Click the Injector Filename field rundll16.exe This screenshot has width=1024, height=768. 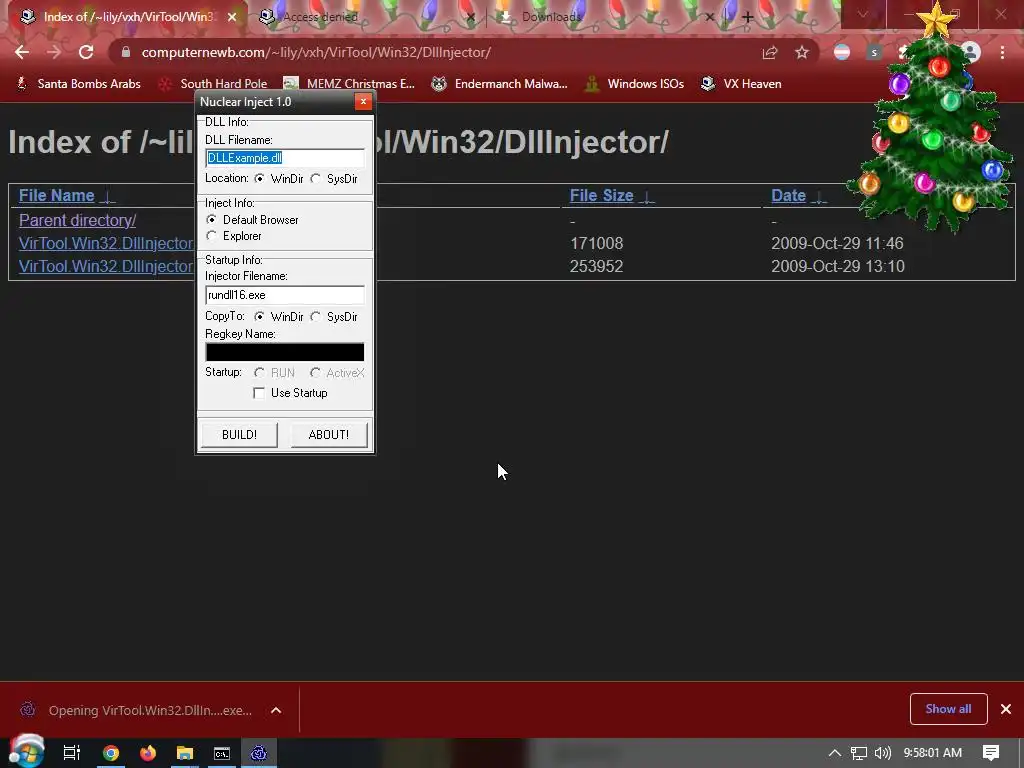point(285,295)
